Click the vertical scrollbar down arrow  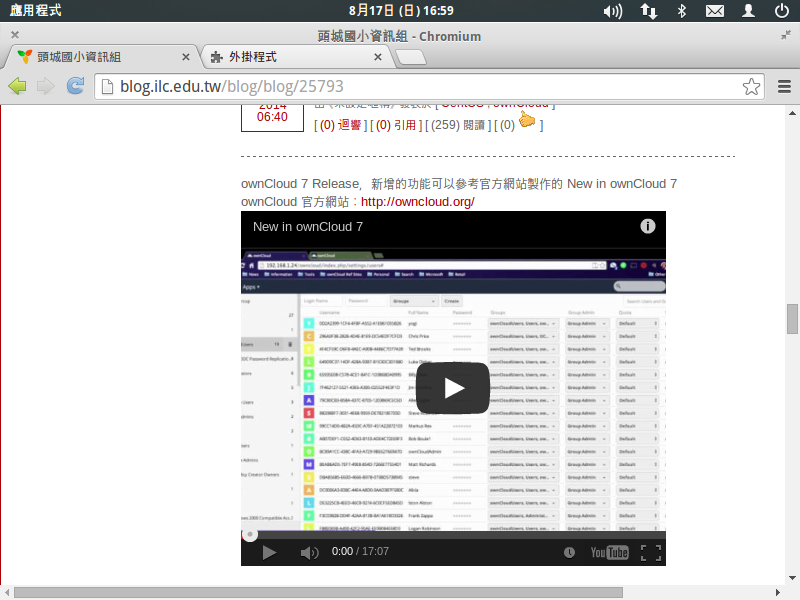tap(792, 578)
